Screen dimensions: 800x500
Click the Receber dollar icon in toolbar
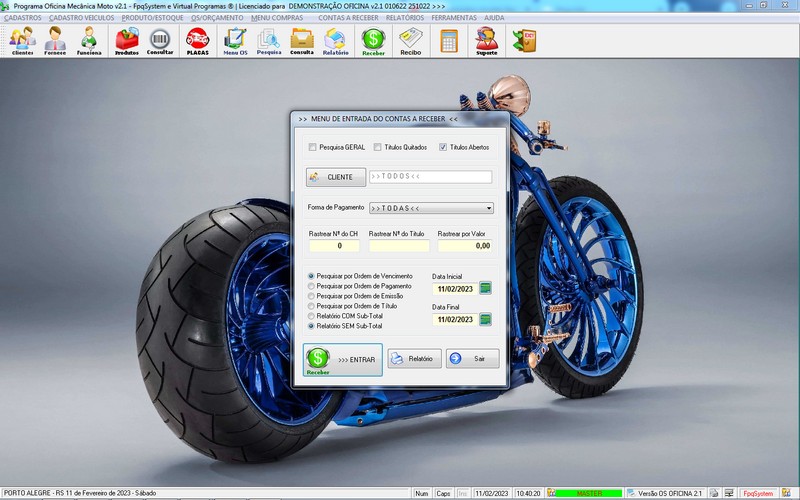tap(373, 41)
